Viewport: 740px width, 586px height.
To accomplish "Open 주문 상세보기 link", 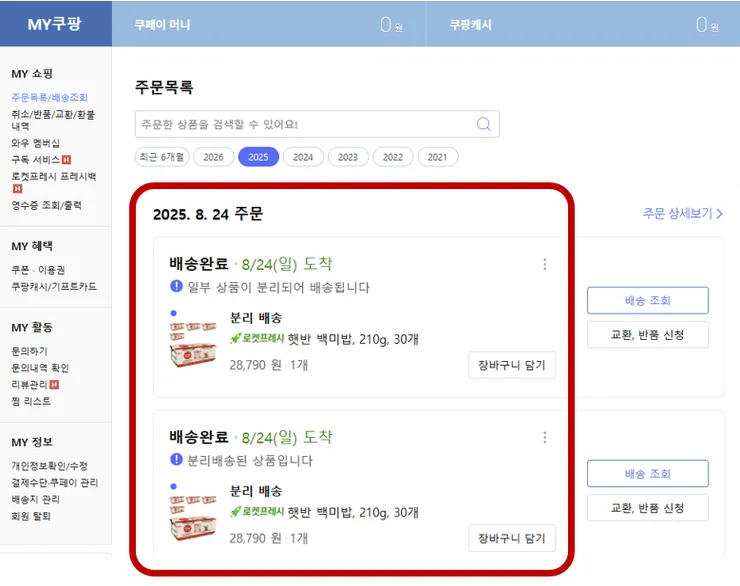I will click(682, 213).
